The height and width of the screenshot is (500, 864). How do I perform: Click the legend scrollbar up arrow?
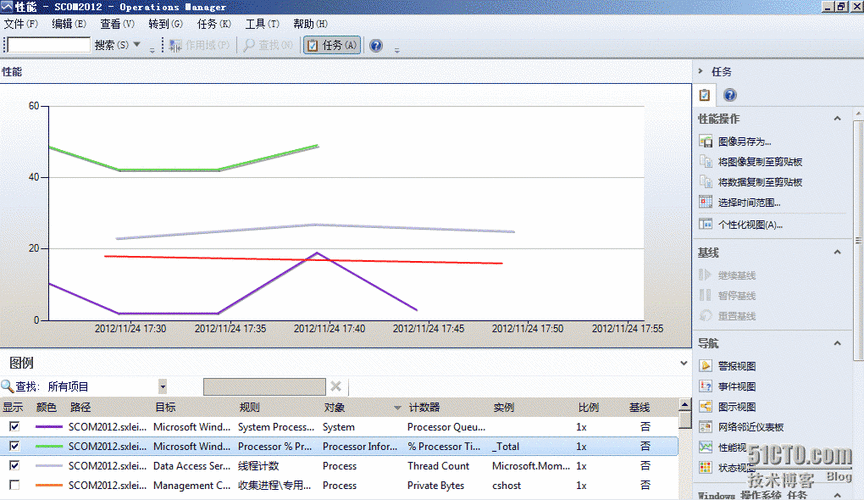tap(685, 405)
